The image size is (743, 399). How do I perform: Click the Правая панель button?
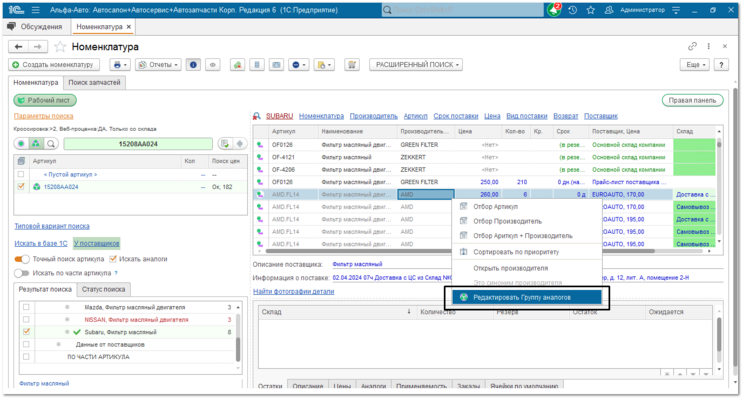[692, 100]
